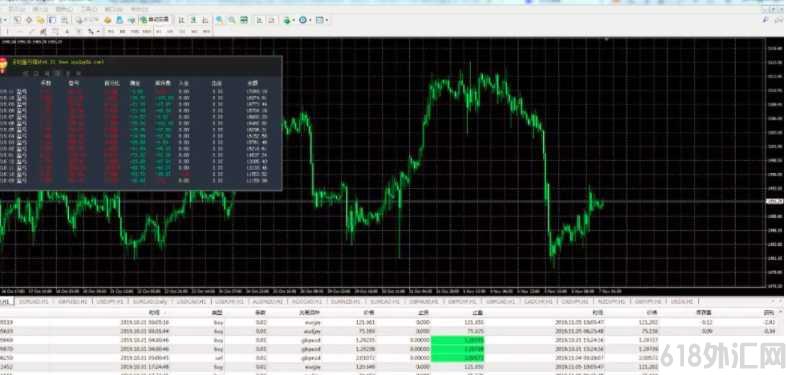The height and width of the screenshot is (375, 788).
Task: Tile chart windows using the grid icon
Action: point(244,20)
